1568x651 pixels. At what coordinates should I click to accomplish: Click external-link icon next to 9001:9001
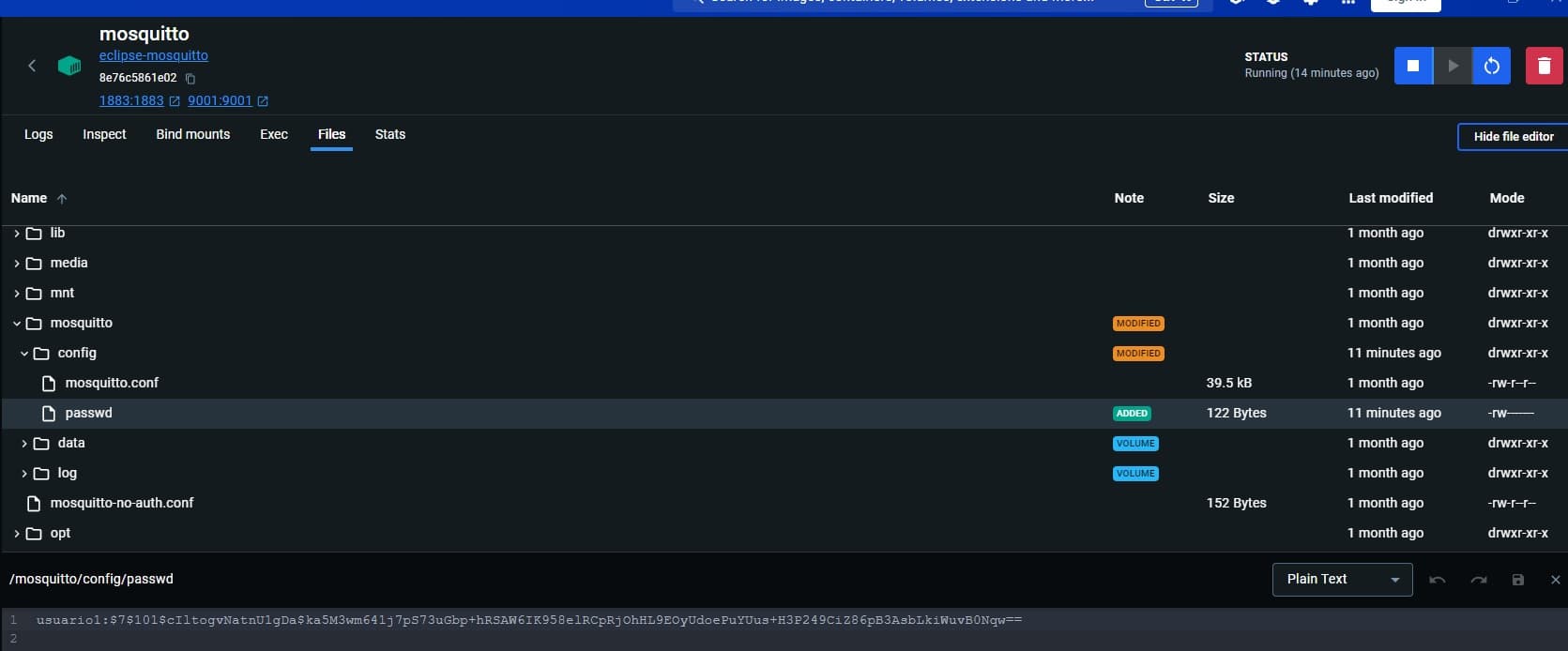tap(263, 101)
